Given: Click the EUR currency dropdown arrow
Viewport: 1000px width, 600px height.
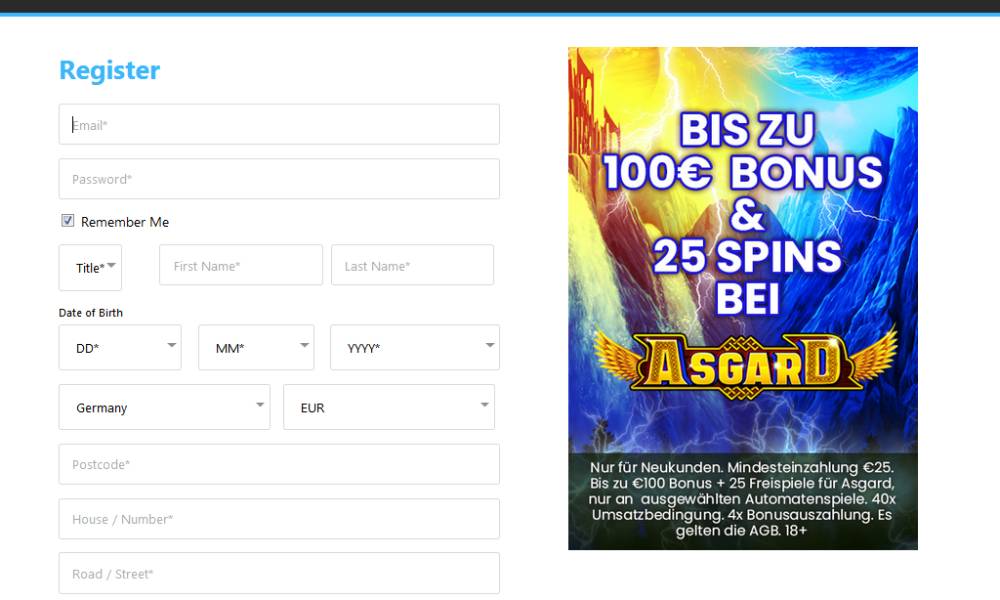Looking at the screenshot, I should [485, 406].
